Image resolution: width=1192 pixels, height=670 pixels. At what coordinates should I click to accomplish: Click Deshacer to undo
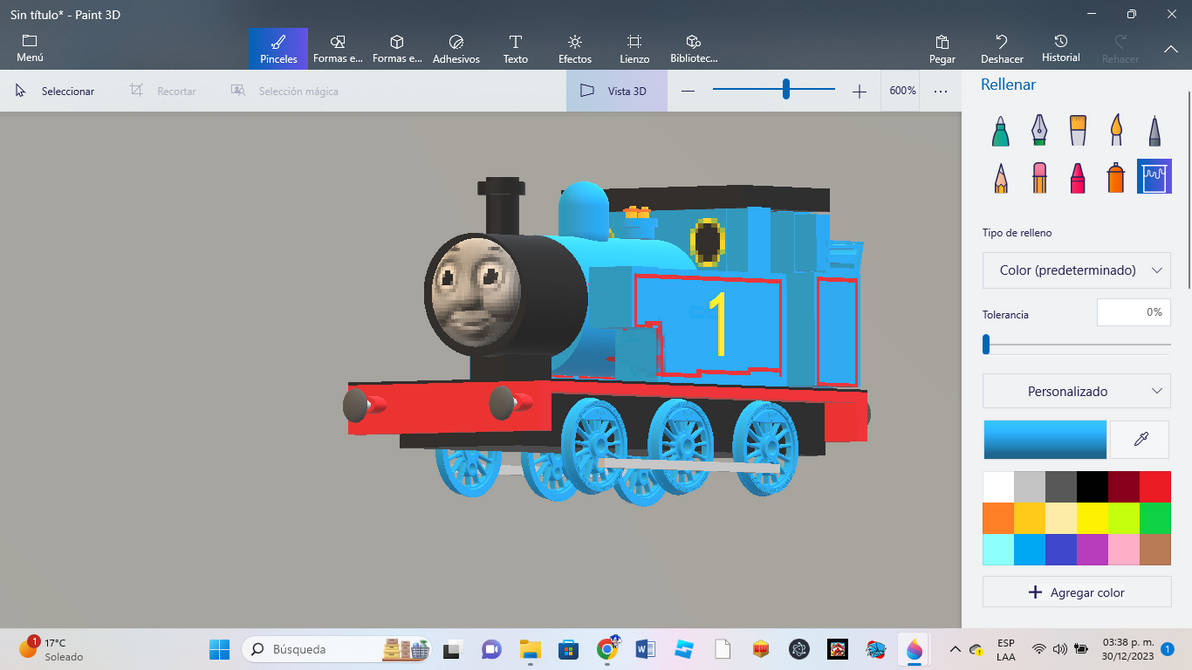tap(1001, 49)
